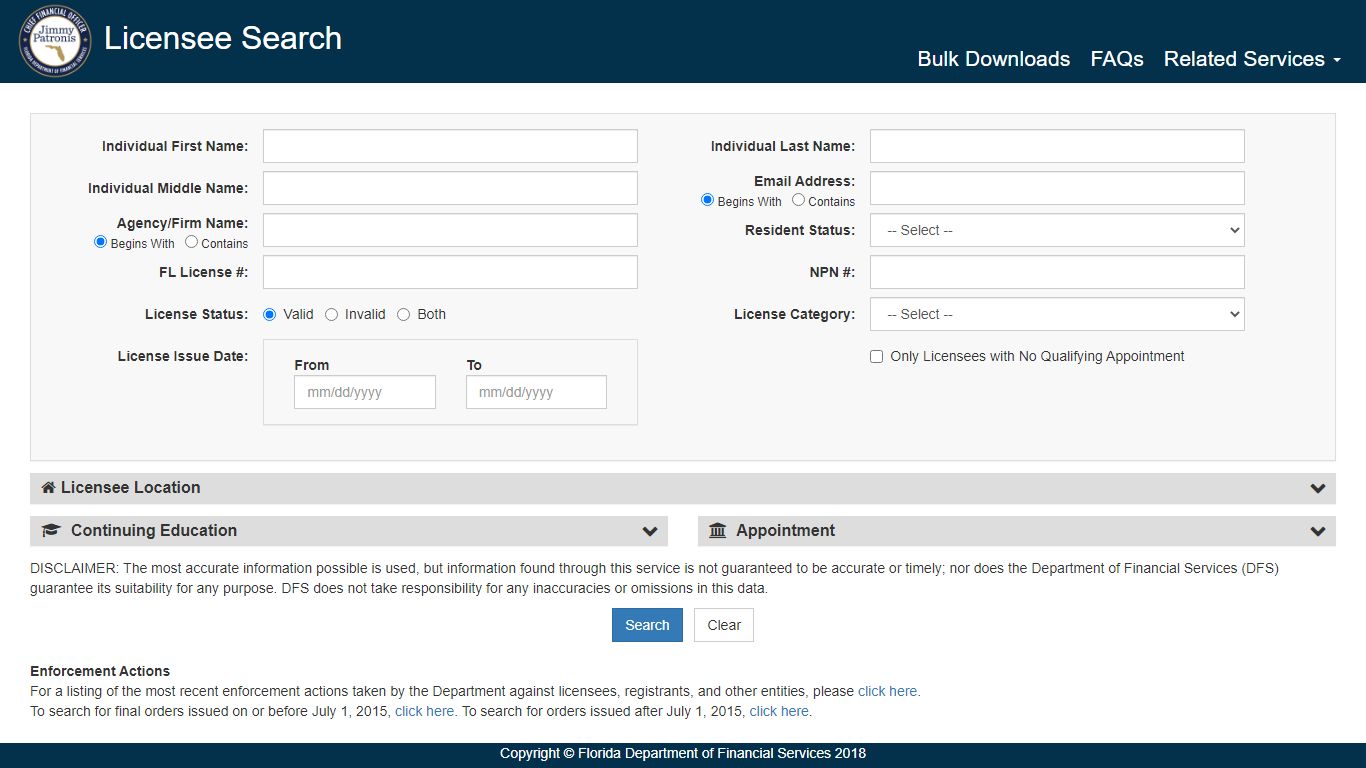The width and height of the screenshot is (1366, 768).
Task: Open the Related Services menu
Action: 1252,59
